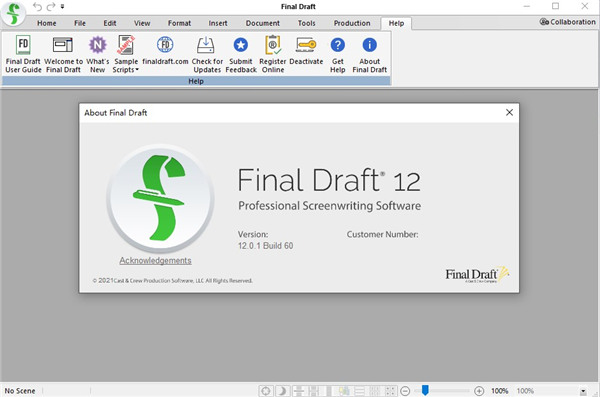Toggle Night Mode moon icon
Image resolution: width=600 pixels, height=397 pixels.
tap(282, 391)
